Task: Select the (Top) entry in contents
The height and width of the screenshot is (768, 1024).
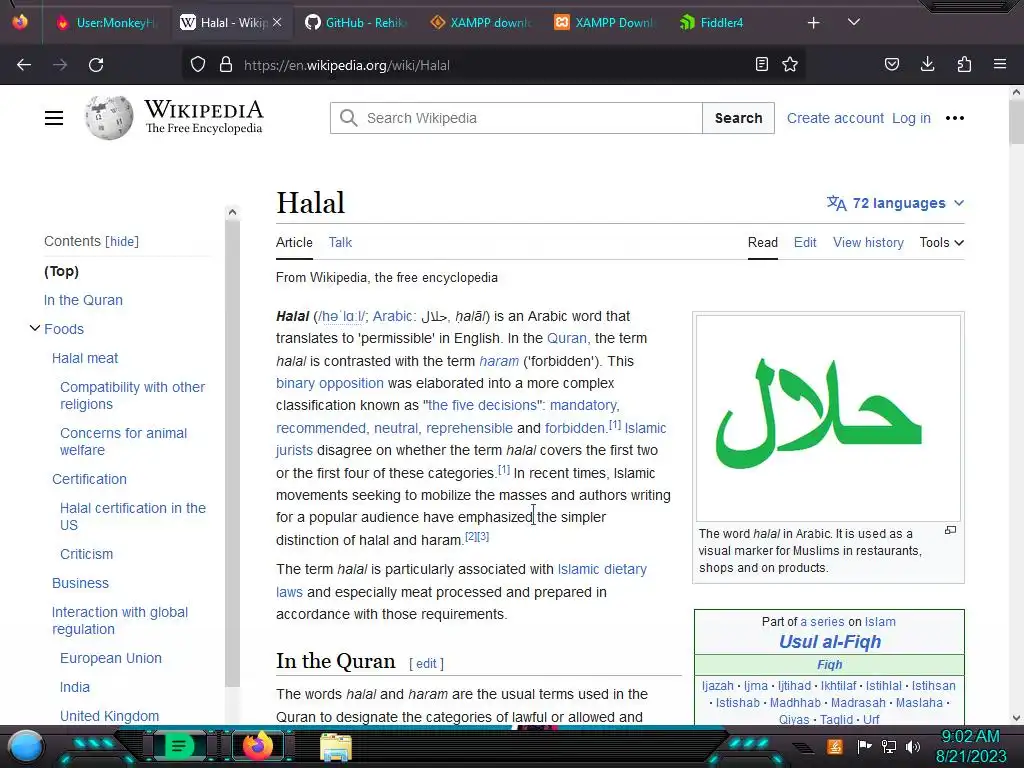Action: (x=61, y=271)
